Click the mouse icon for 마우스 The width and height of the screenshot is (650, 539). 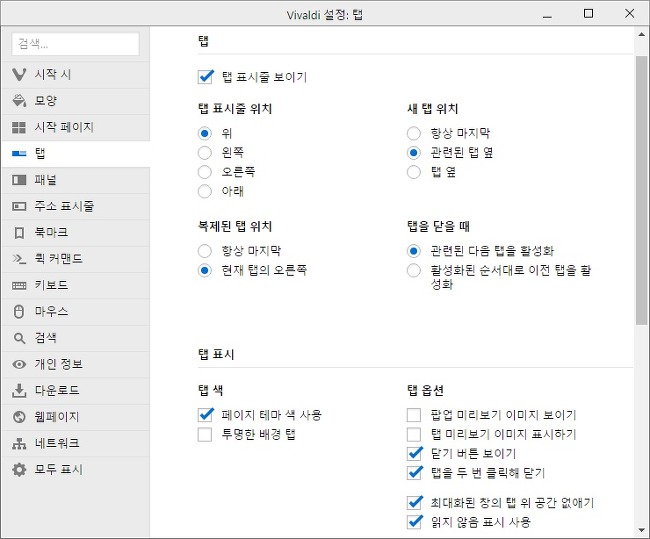click(x=19, y=311)
